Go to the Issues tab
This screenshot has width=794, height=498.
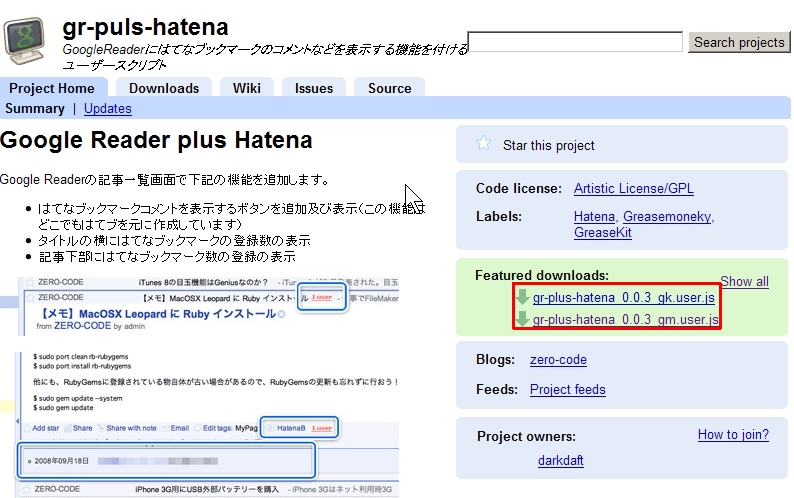(x=314, y=88)
